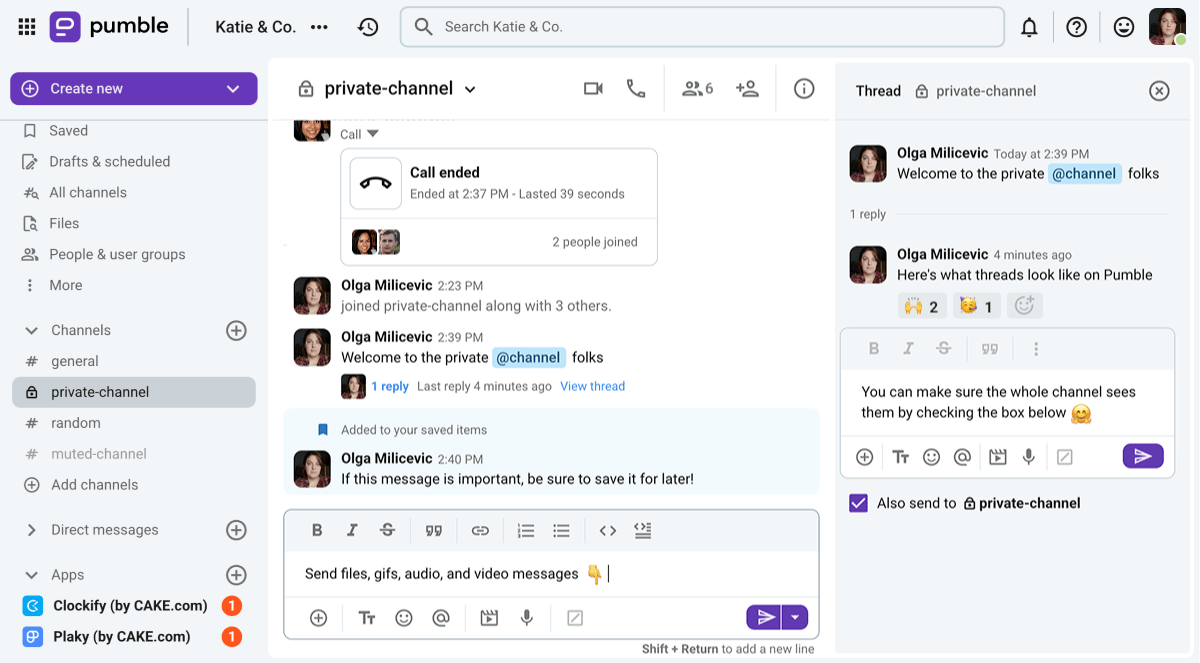Open notifications via the bell icon
This screenshot has width=1200, height=663.
click(x=1029, y=26)
